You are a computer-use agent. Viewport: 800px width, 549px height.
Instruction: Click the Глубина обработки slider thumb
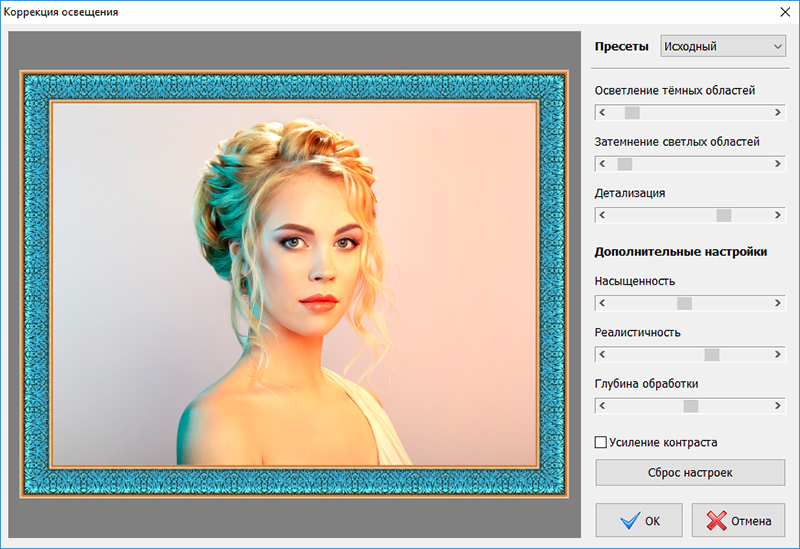click(691, 406)
